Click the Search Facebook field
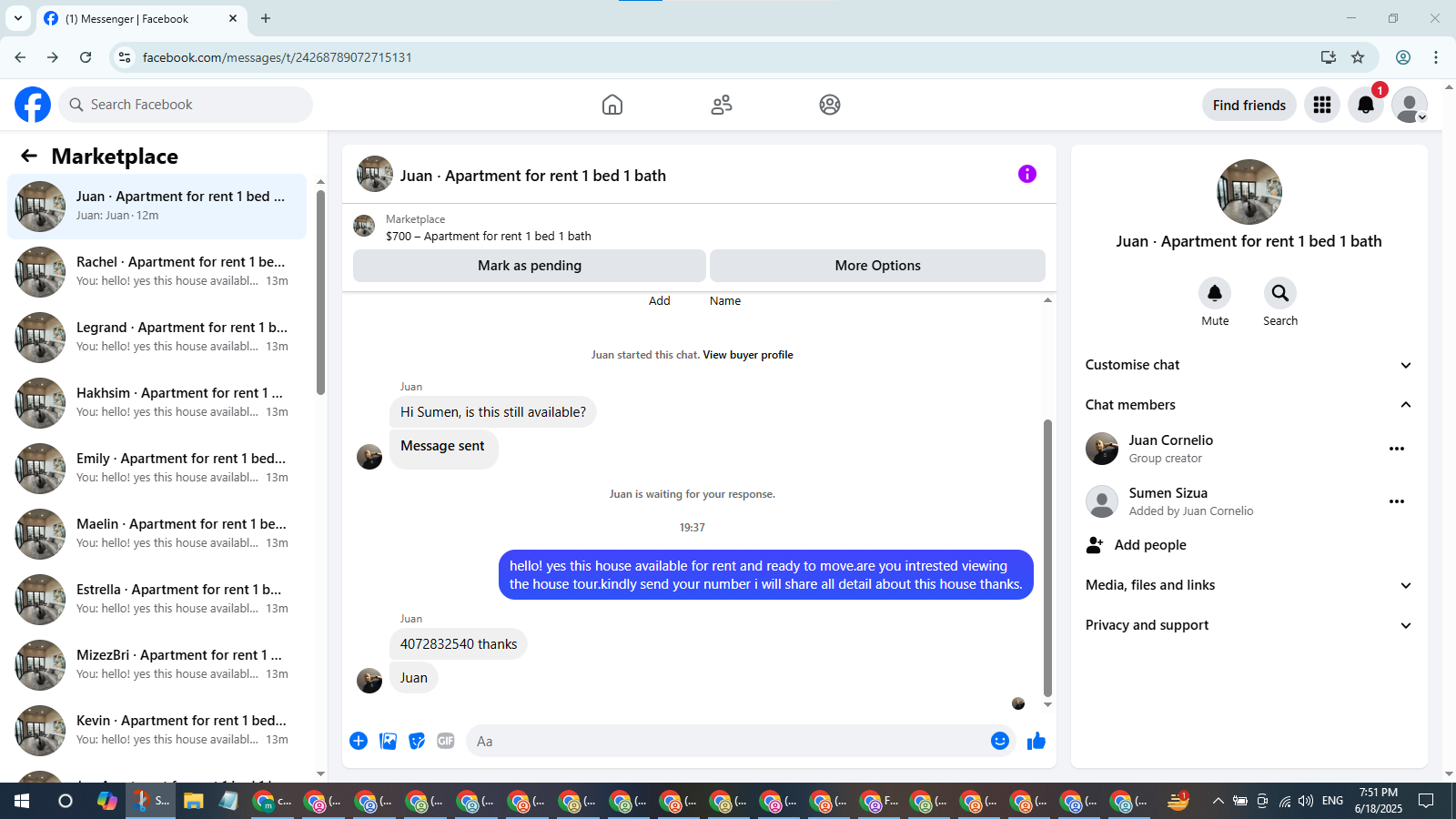Image resolution: width=1456 pixels, height=819 pixels. [186, 105]
